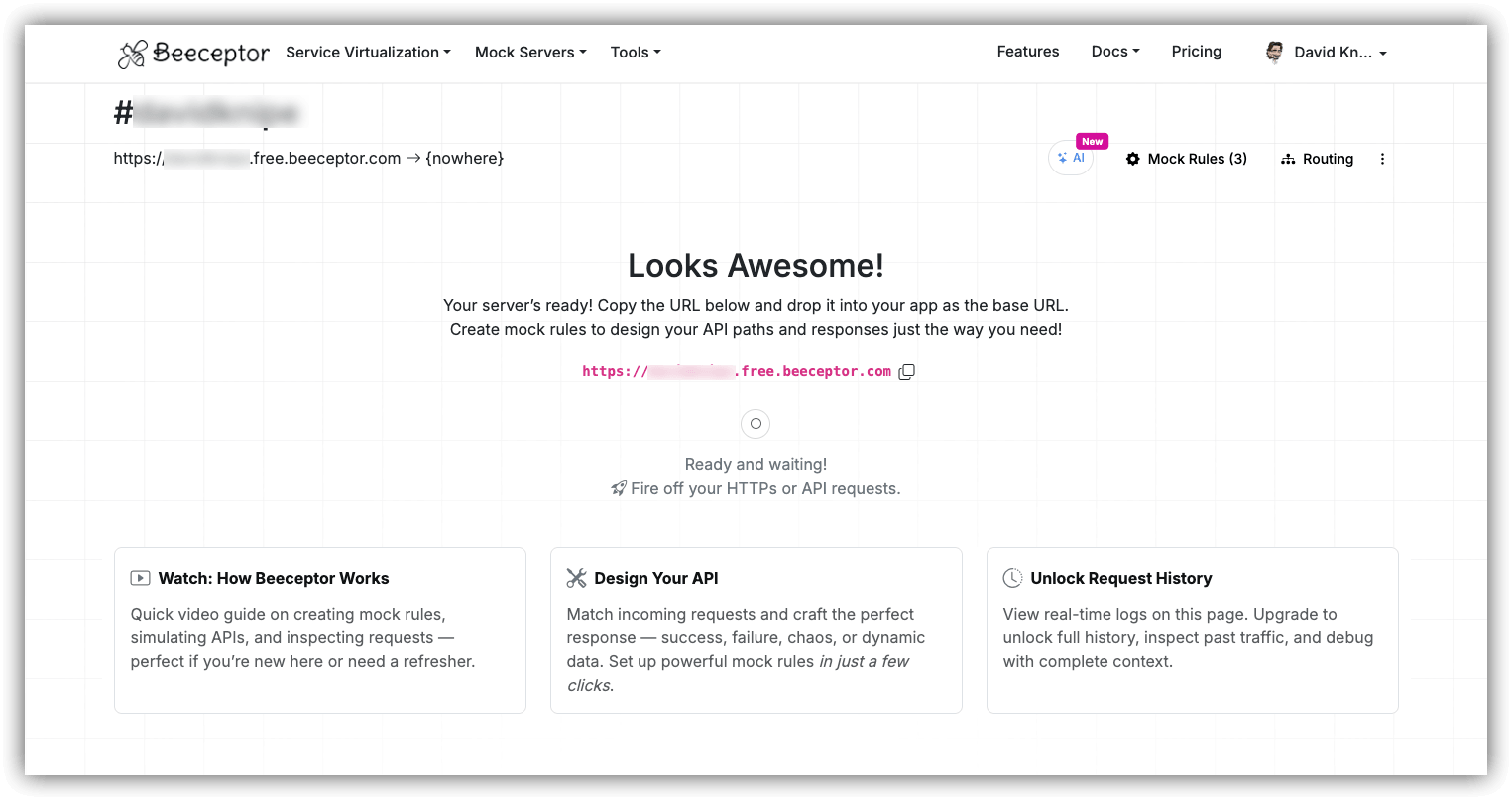Expand the Docs dropdown
The height and width of the screenshot is (800, 1512).
pyautogui.click(x=1115, y=52)
